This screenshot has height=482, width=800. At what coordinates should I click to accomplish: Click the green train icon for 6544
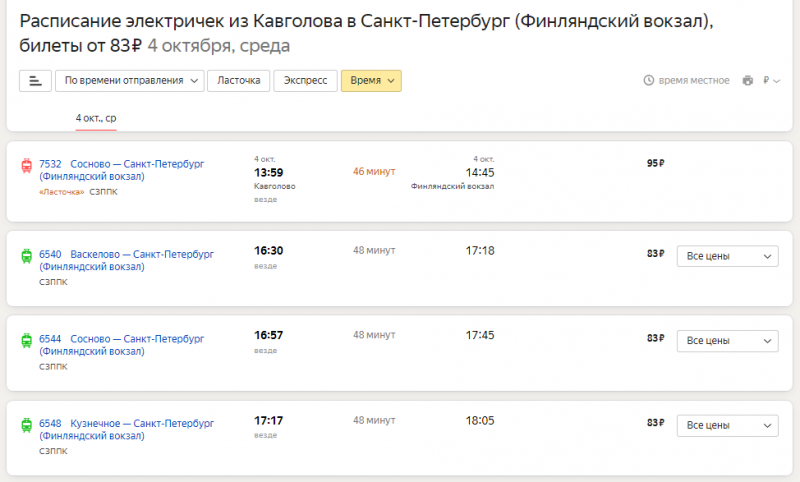coord(27,341)
